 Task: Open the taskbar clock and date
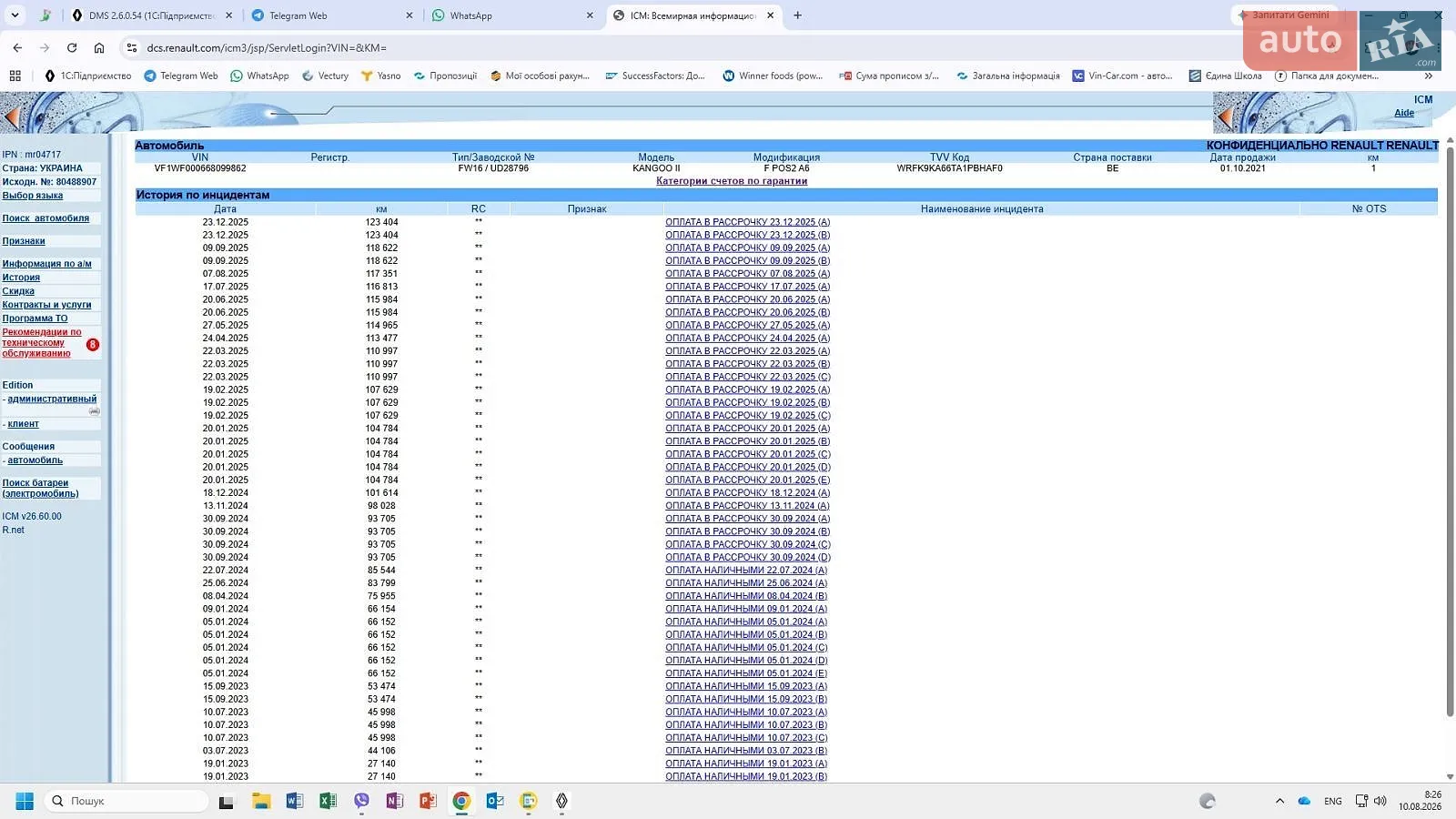click(x=1420, y=801)
